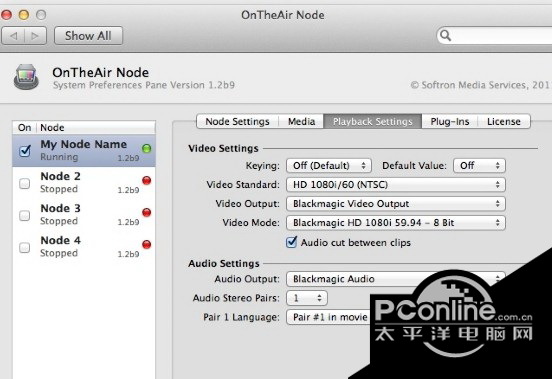The height and width of the screenshot is (379, 552).
Task: Click the Running status text
Action: 59,157
